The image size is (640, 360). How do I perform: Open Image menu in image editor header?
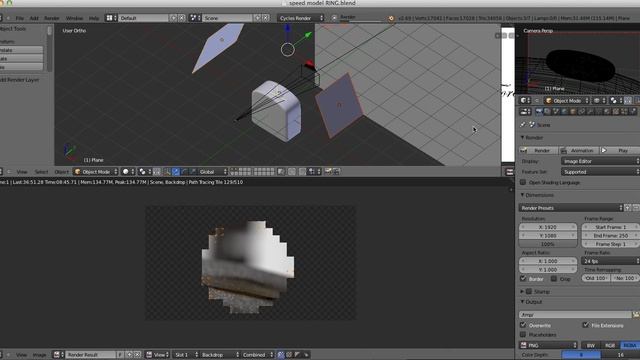(x=40, y=355)
